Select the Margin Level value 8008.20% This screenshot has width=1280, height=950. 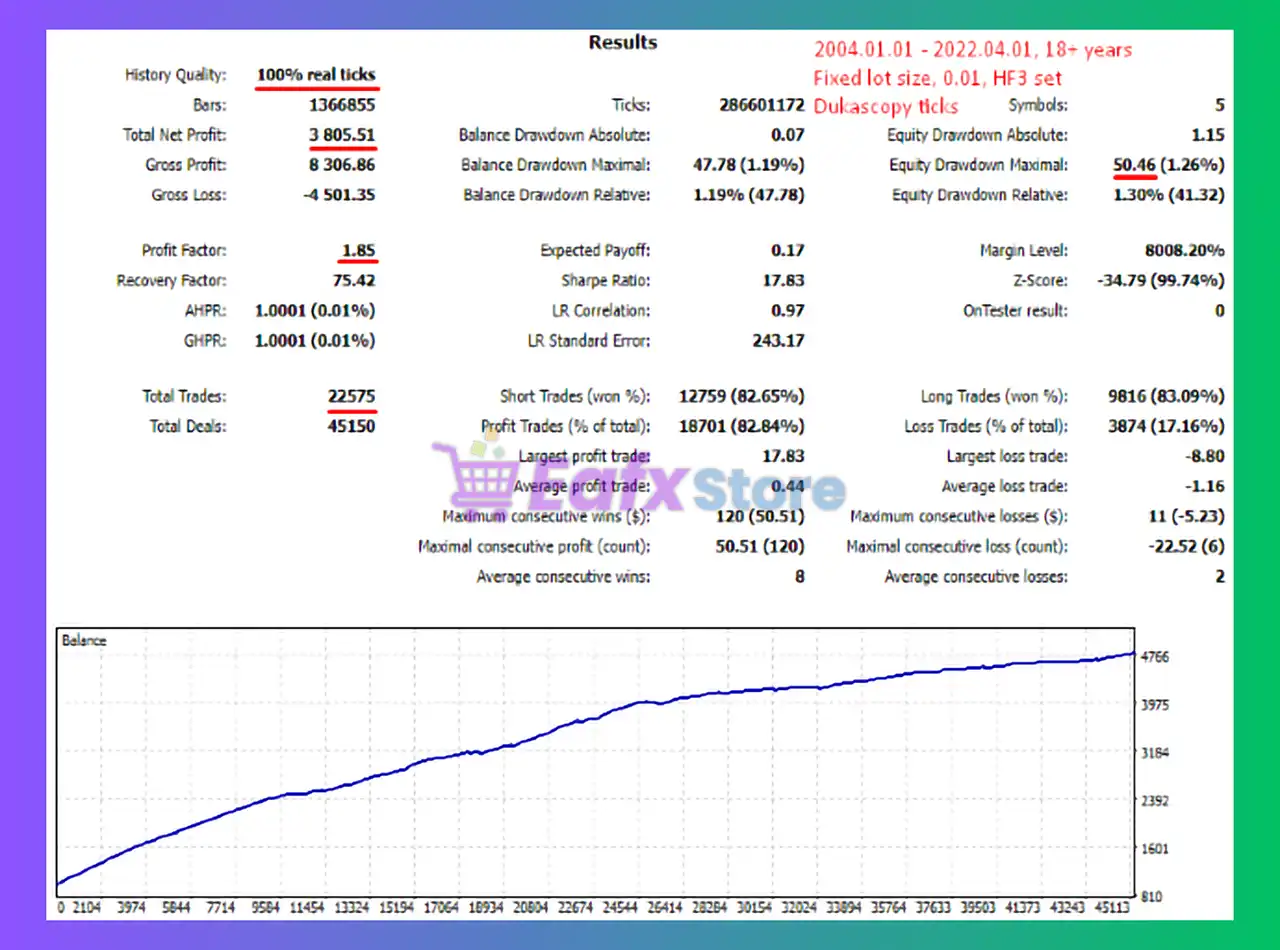click(x=1185, y=251)
